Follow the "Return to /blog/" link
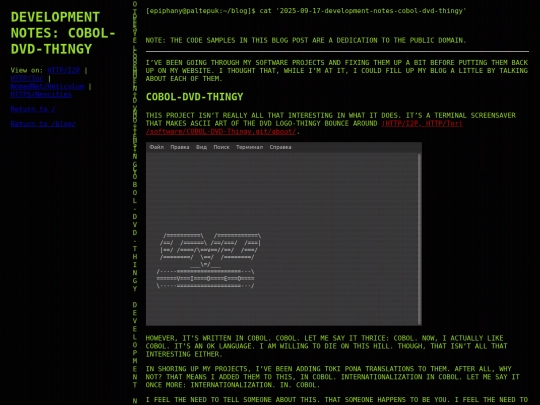 point(43,124)
